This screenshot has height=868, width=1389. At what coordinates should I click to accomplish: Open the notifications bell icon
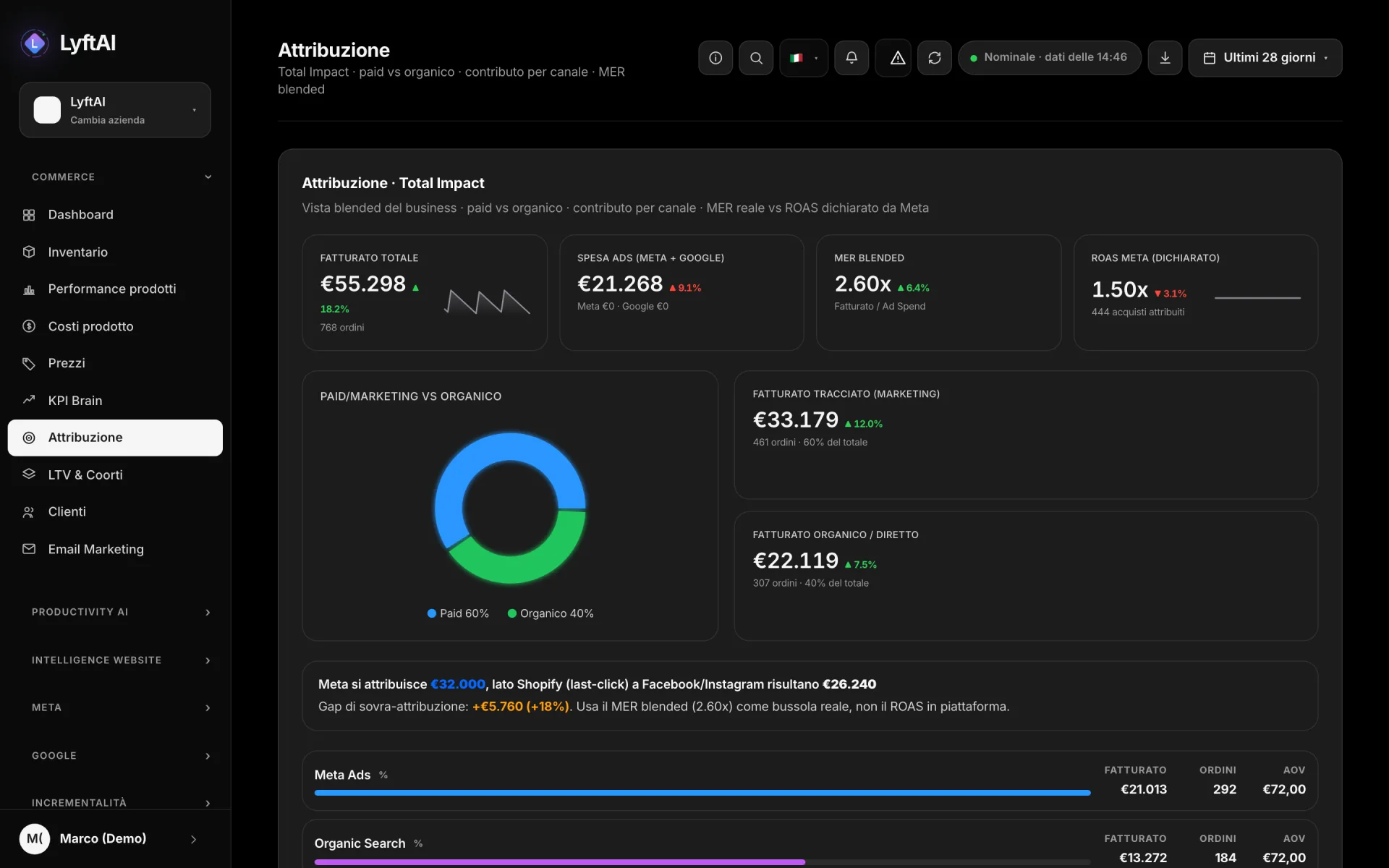pos(851,58)
